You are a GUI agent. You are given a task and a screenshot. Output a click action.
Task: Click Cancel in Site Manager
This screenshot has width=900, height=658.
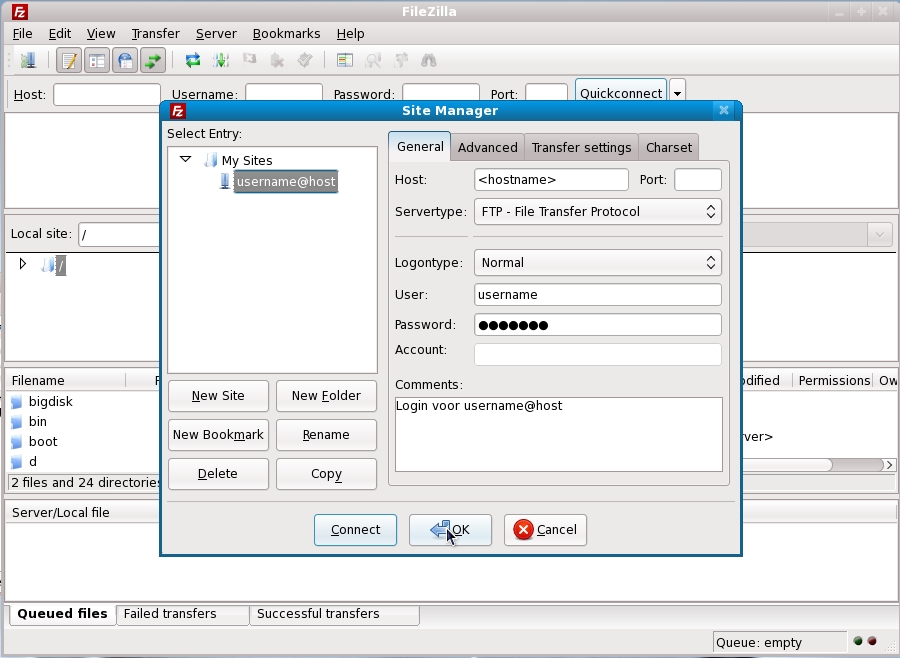click(545, 530)
